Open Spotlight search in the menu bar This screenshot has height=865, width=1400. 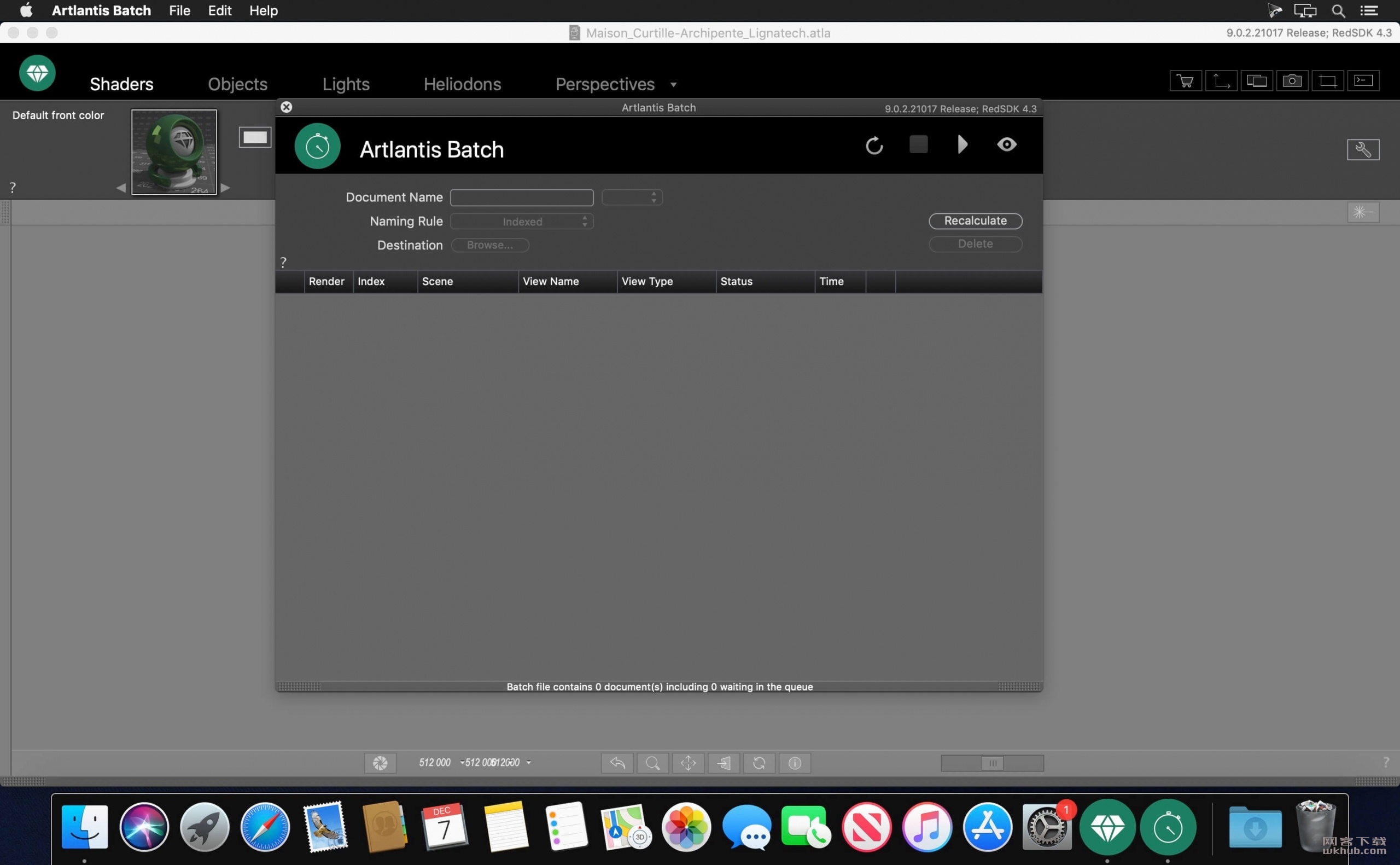point(1338,10)
